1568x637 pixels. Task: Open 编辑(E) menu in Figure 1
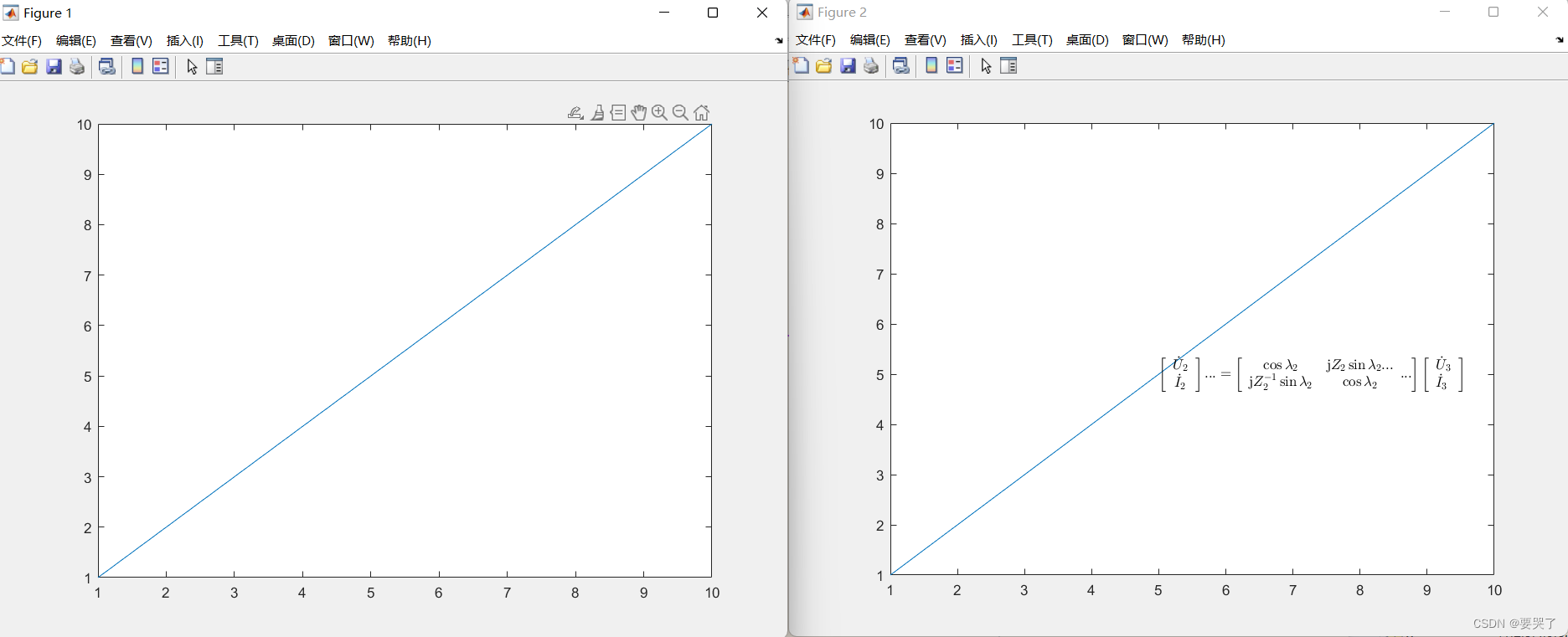point(76,41)
